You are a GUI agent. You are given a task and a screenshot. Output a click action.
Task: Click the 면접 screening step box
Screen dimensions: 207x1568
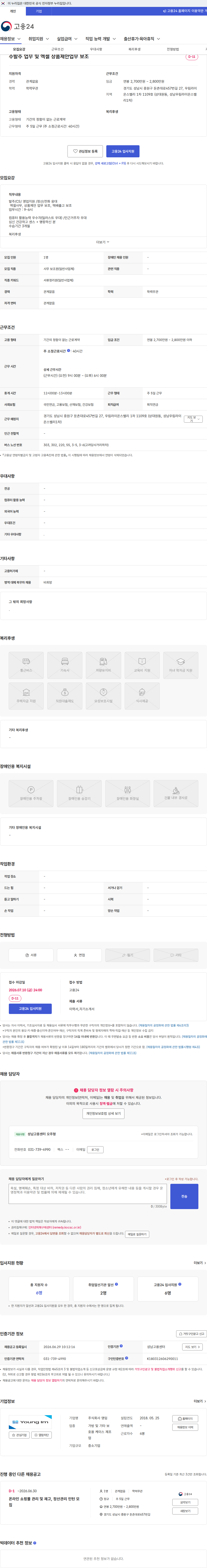(x=79, y=955)
